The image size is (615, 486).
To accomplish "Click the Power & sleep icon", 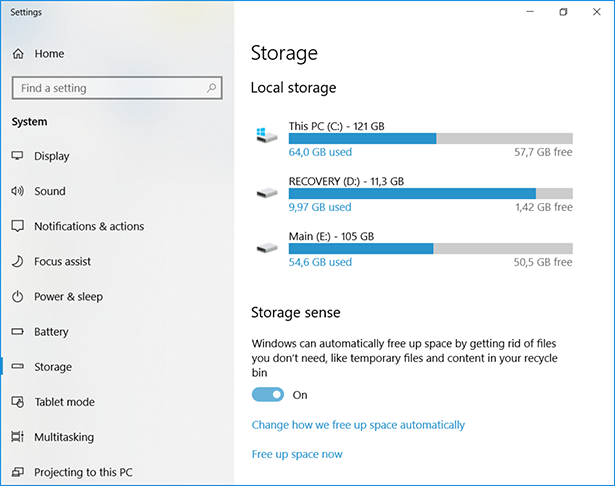I will click(x=17, y=297).
